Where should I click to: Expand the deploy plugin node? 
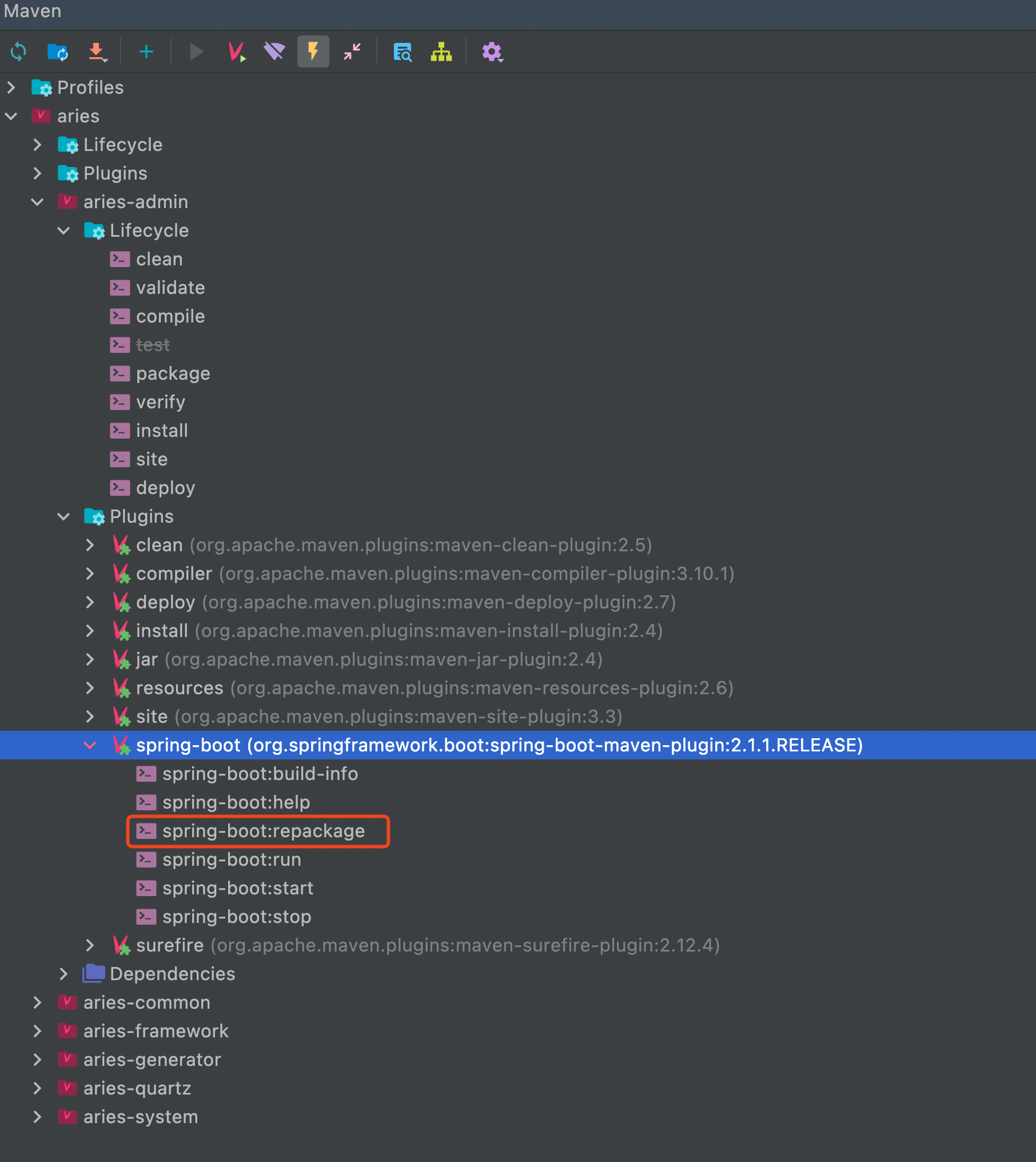[x=90, y=602]
